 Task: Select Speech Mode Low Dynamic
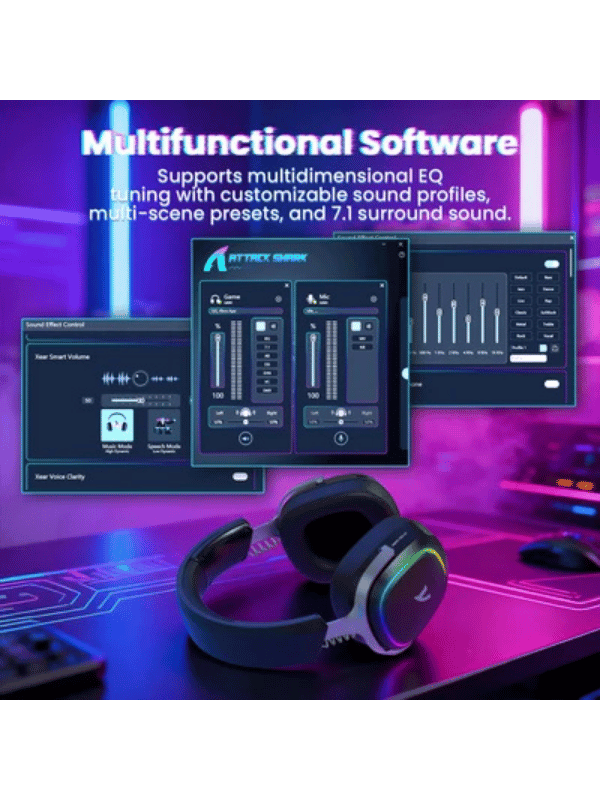pyautogui.click(x=164, y=430)
